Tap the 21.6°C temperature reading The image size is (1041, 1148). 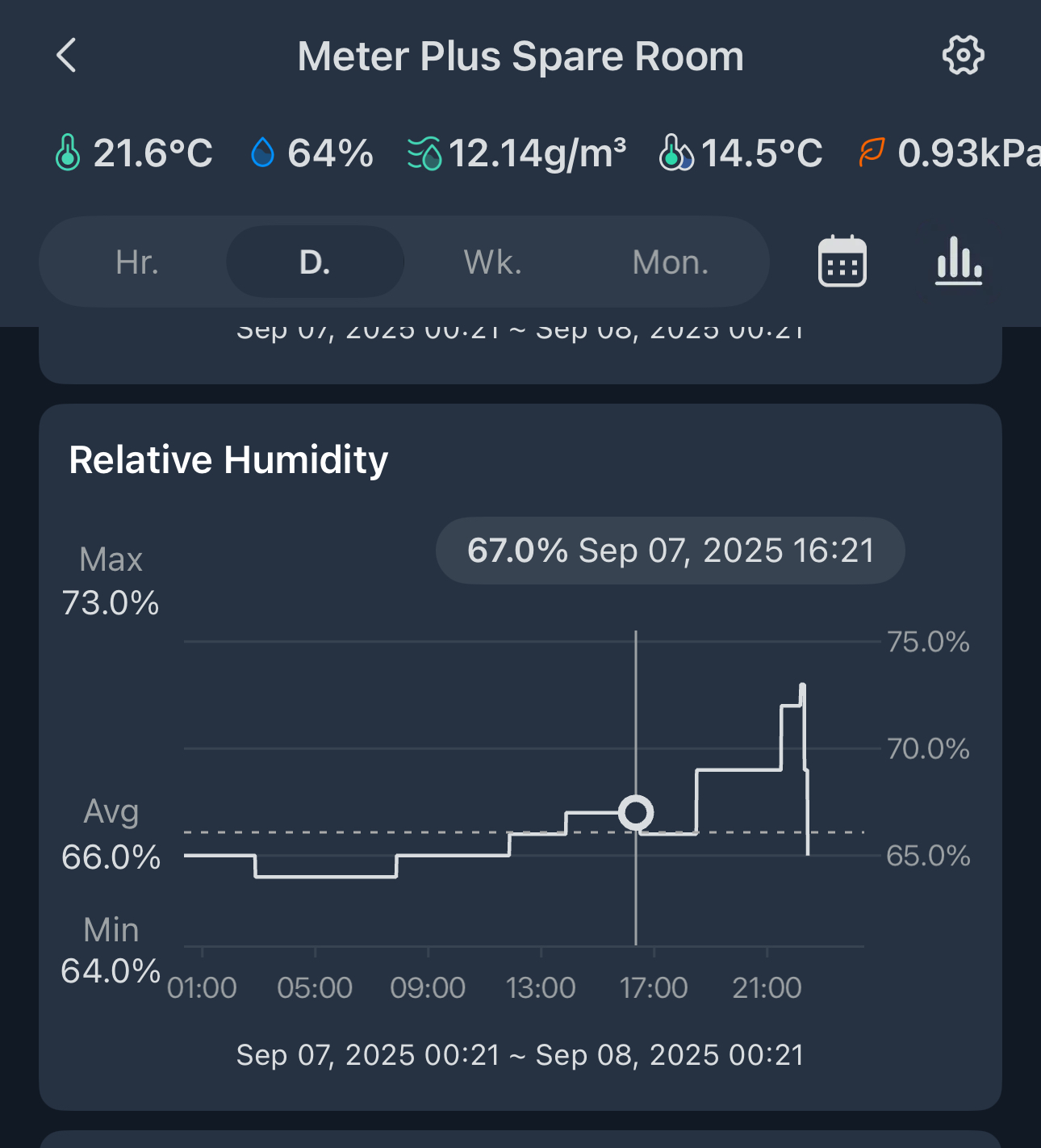(153, 153)
